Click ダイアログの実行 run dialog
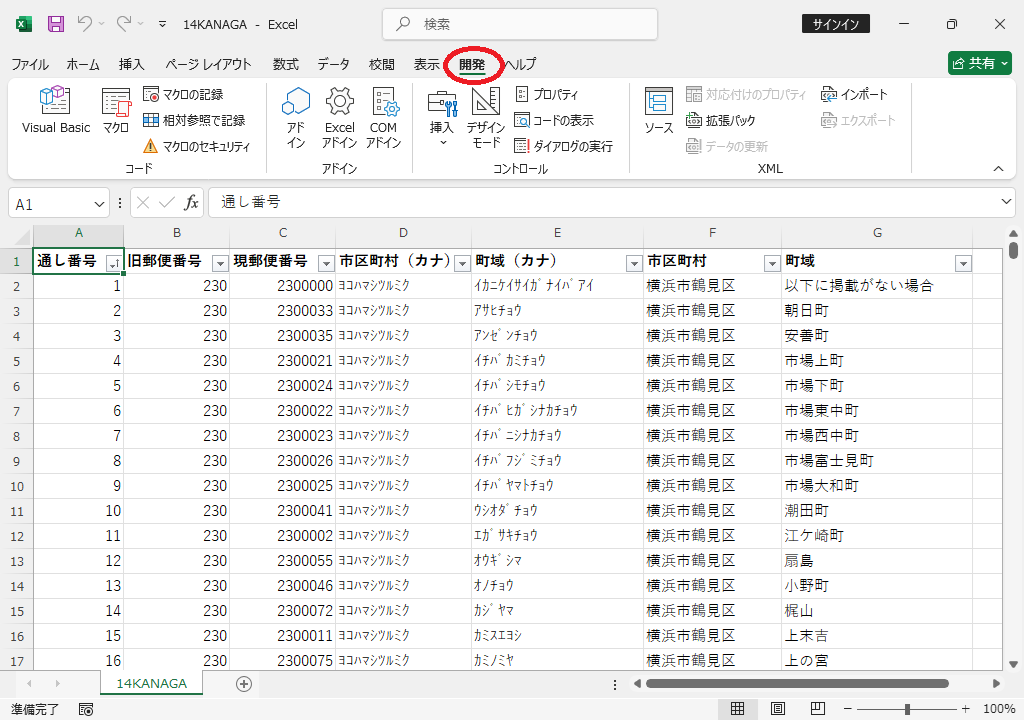The height and width of the screenshot is (720, 1024). 563,146
